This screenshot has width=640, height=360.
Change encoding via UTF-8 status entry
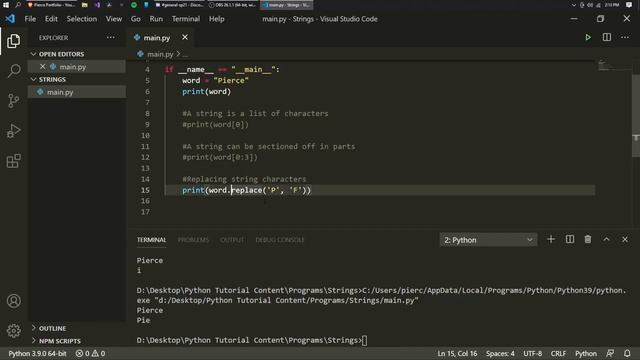533,353
